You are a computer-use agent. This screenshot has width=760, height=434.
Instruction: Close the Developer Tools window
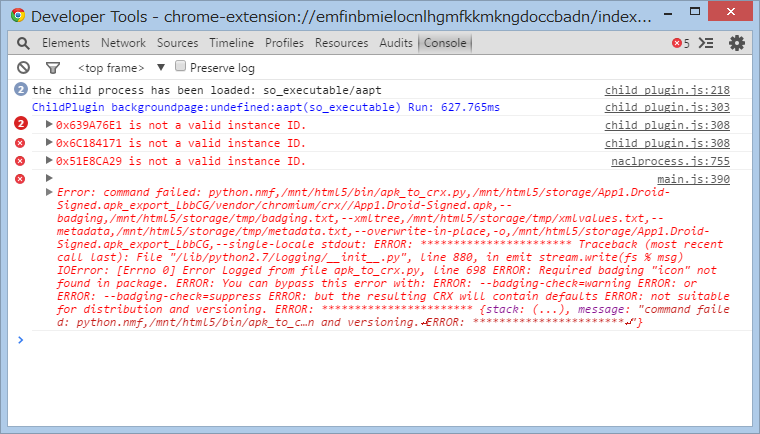730,12
